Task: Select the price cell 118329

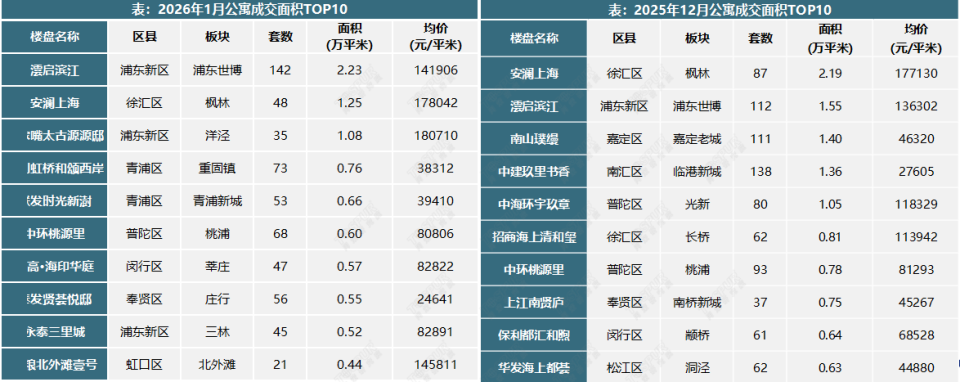Action: (915, 204)
